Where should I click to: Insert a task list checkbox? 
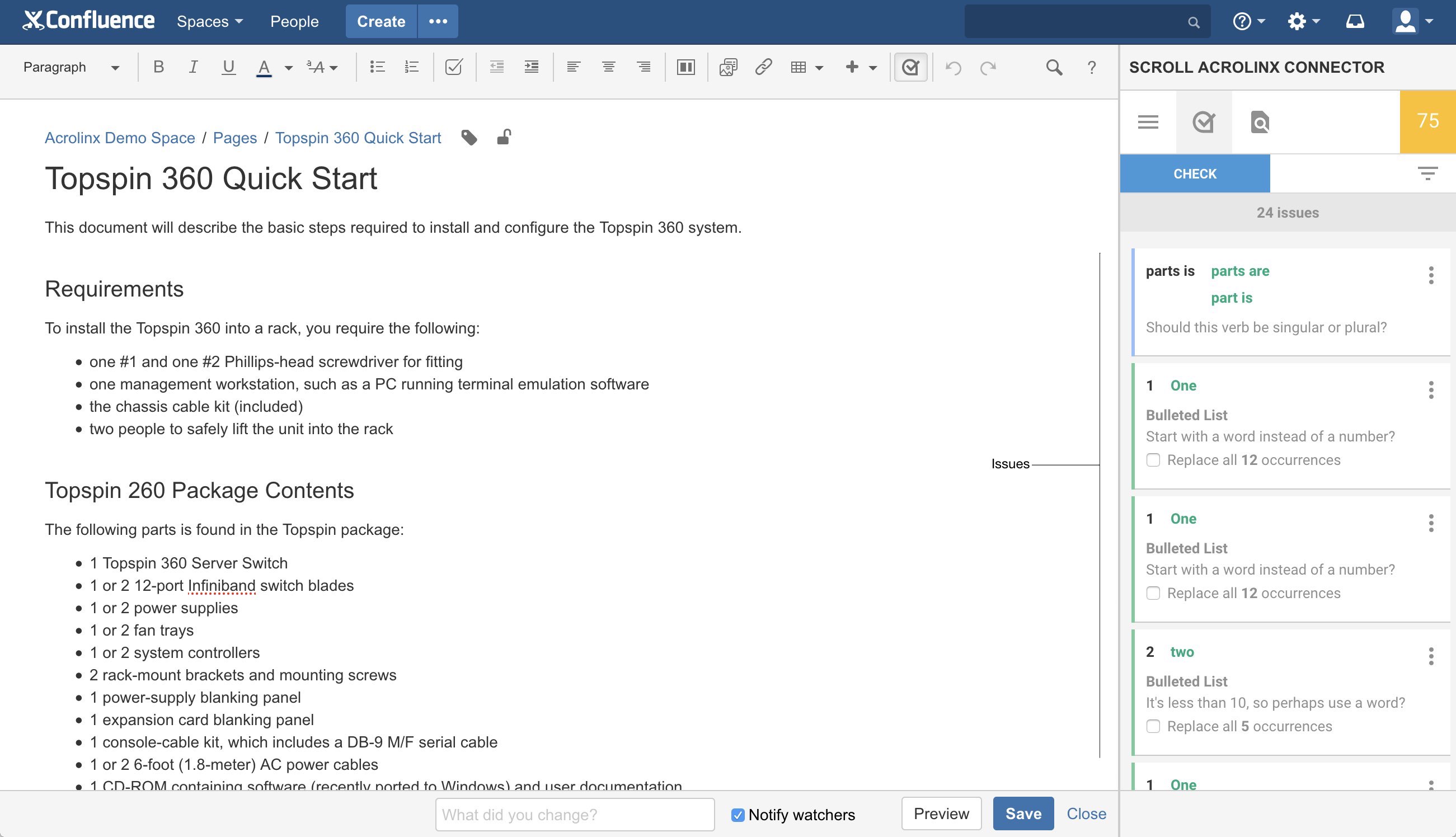click(x=453, y=67)
